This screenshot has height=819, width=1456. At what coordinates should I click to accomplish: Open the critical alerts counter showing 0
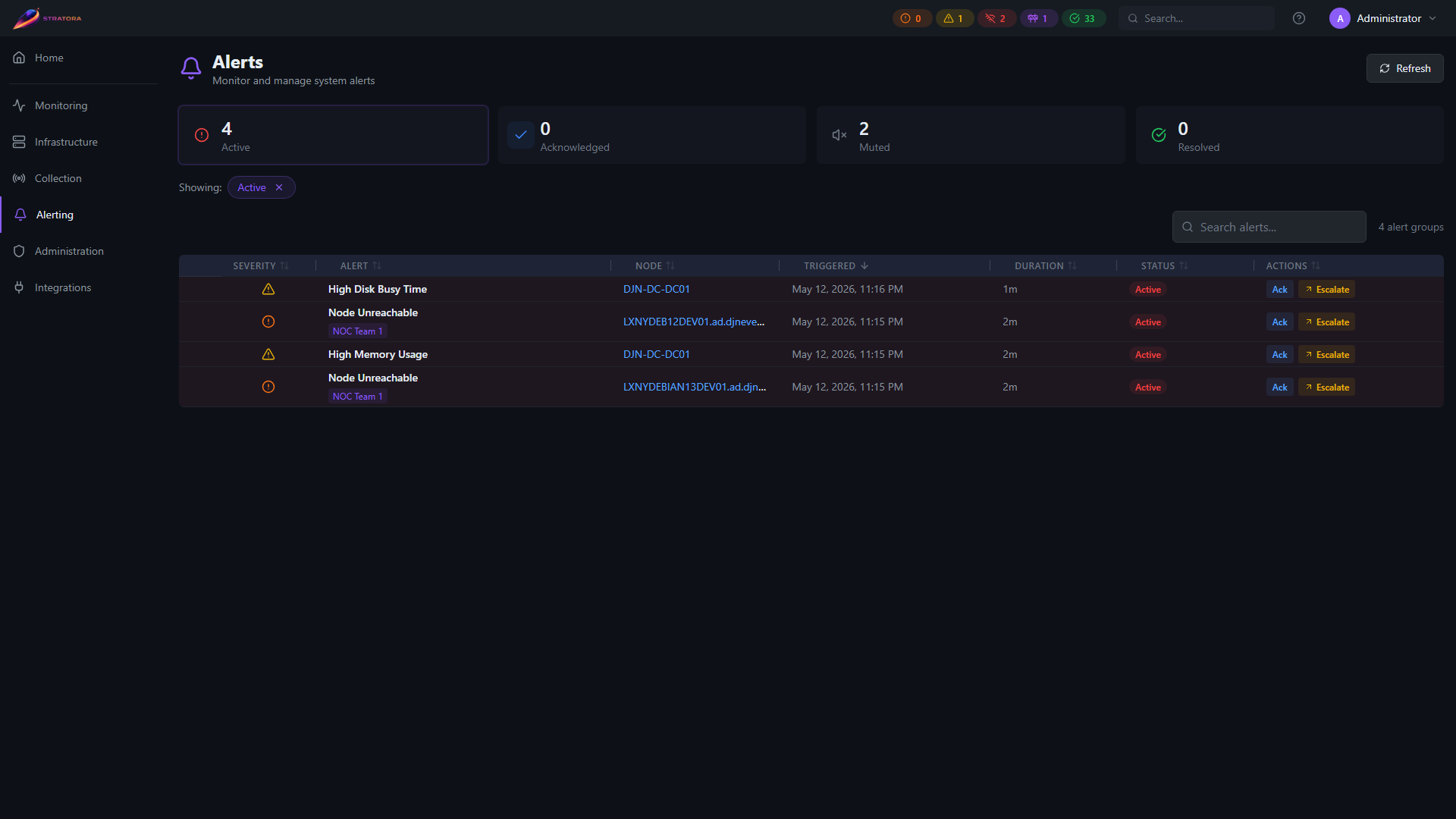(x=912, y=18)
